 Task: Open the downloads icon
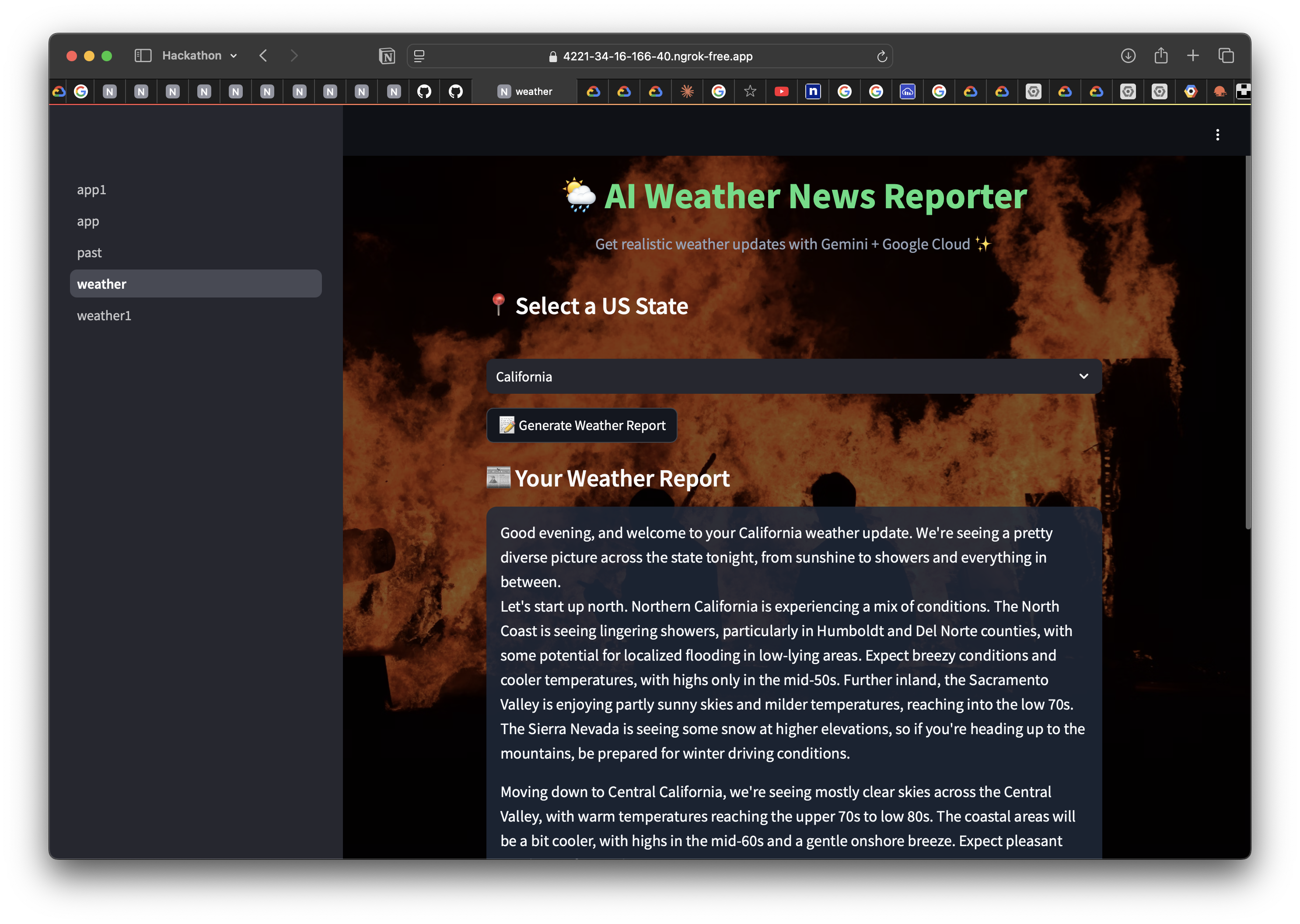[1128, 56]
